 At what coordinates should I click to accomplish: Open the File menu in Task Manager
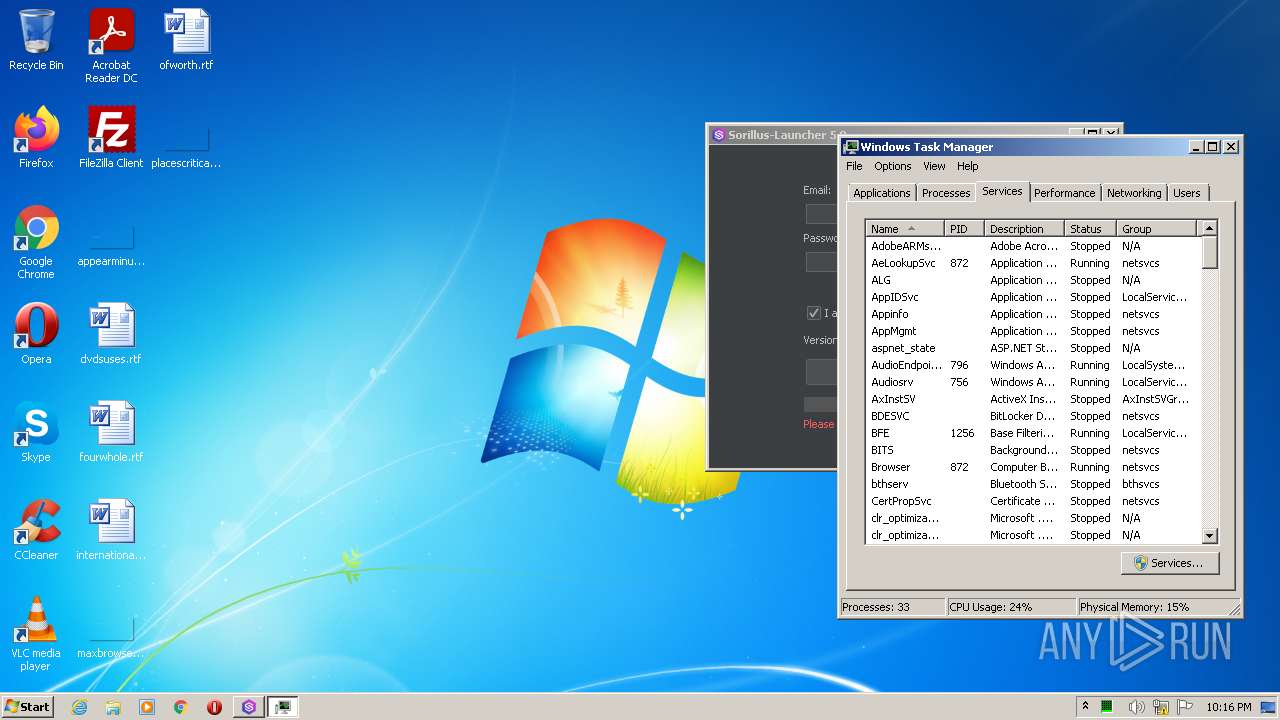coord(854,166)
